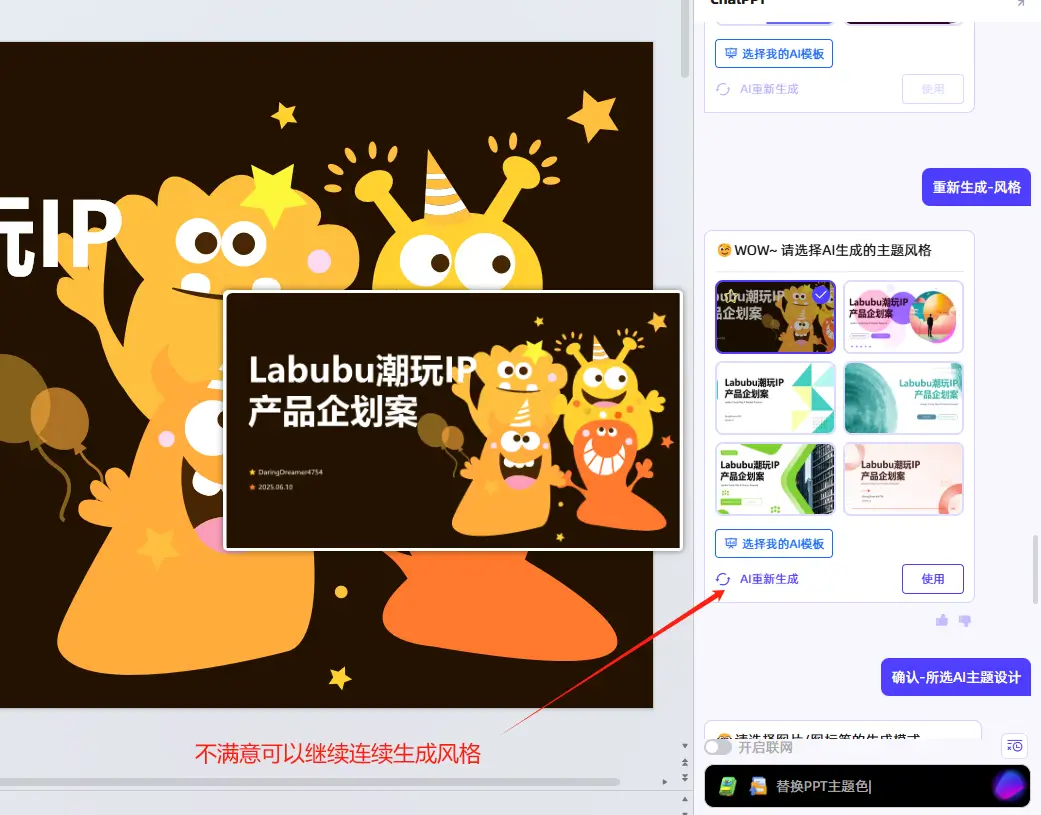Select the teal watercolor theme thumbnail

(904, 398)
